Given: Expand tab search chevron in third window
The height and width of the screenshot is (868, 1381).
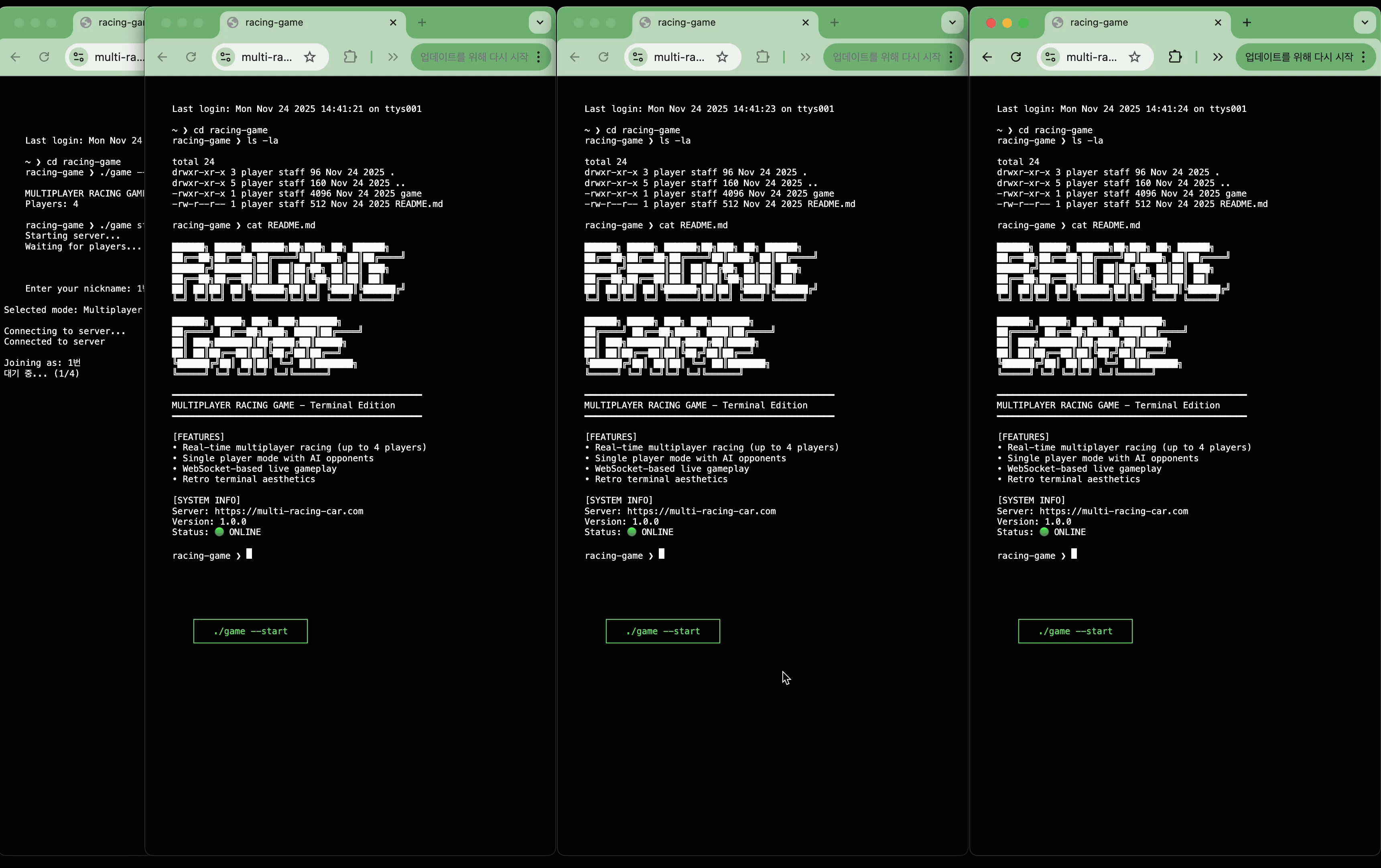Looking at the screenshot, I should [x=952, y=22].
